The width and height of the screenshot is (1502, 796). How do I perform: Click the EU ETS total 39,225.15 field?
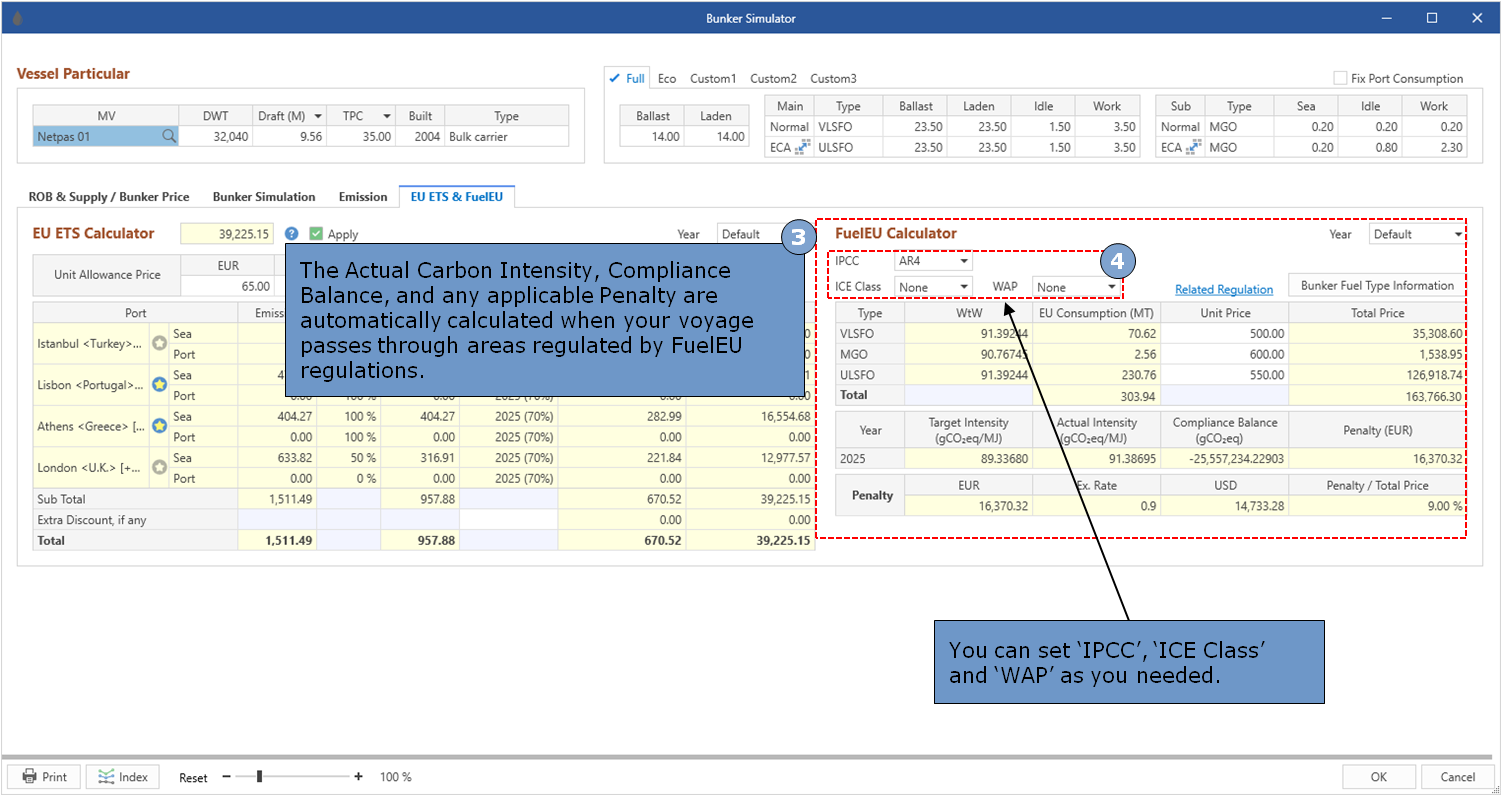pos(227,234)
